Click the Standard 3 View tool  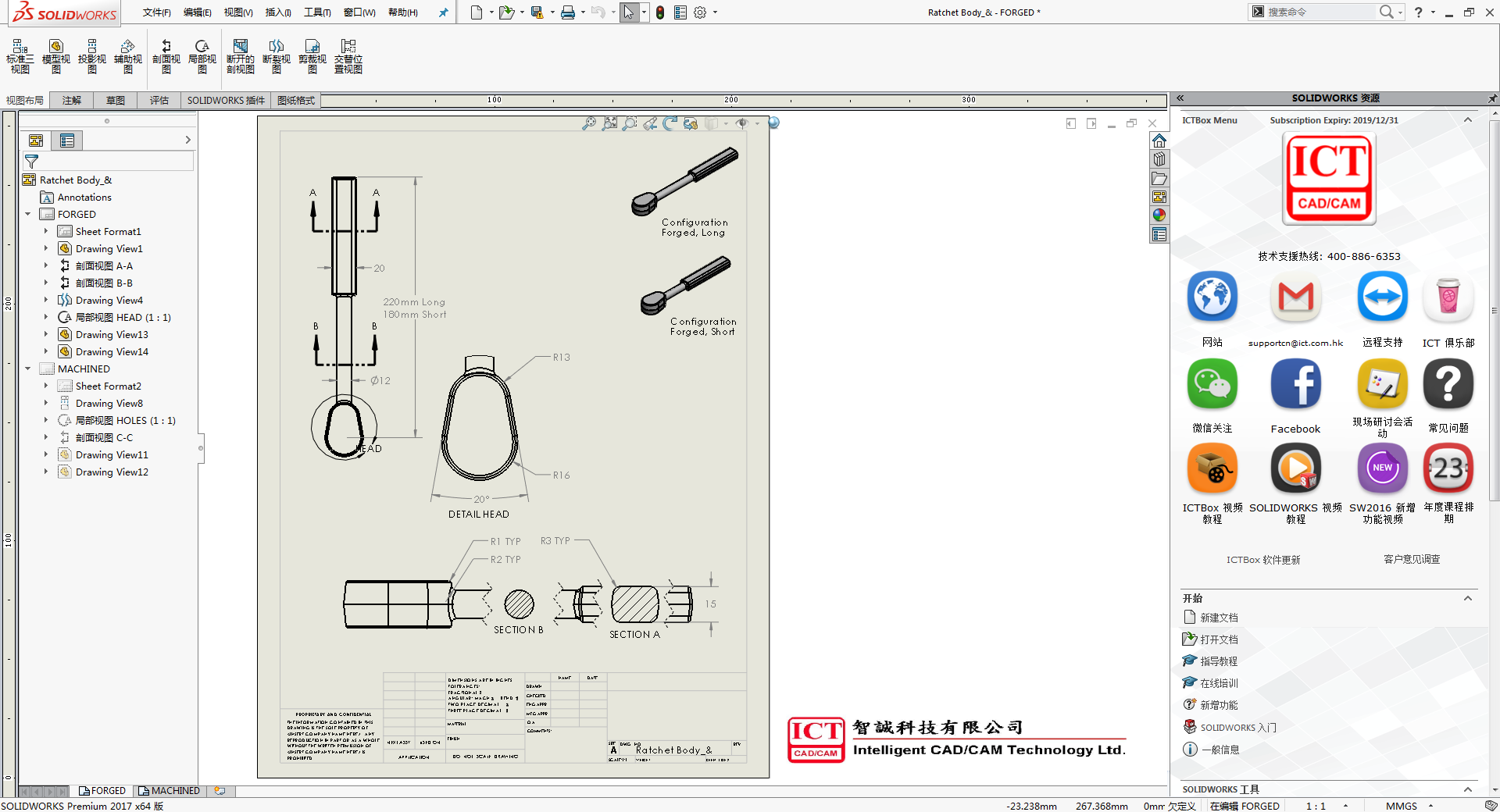tap(20, 56)
